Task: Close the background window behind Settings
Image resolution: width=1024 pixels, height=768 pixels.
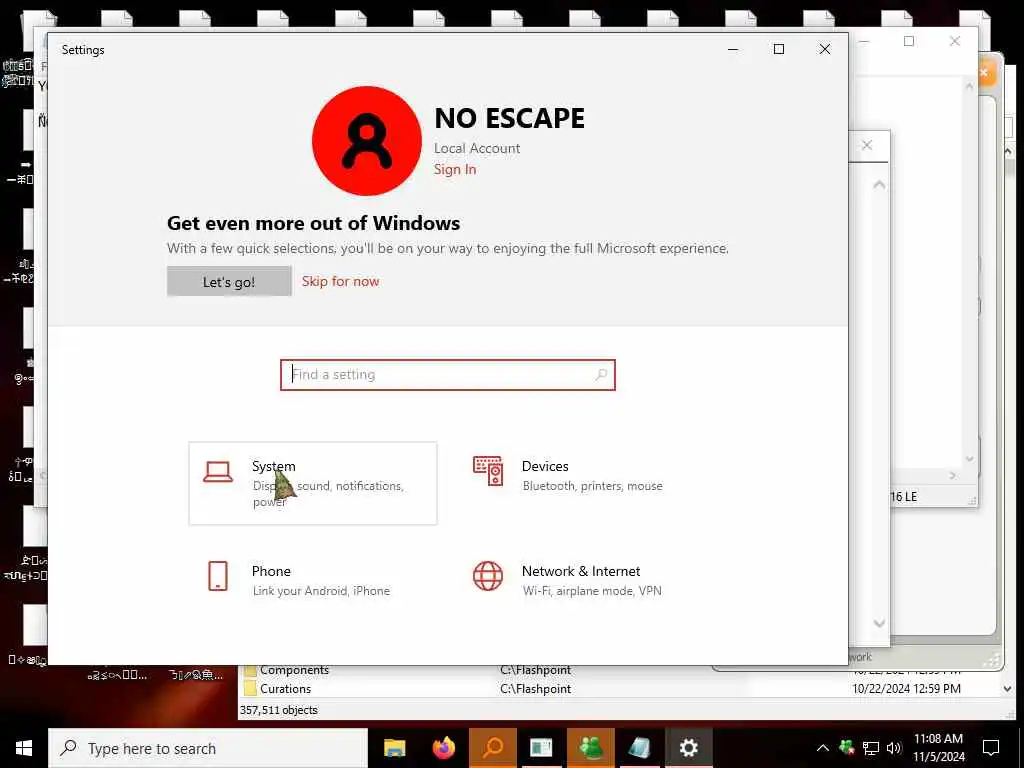Action: pyautogui.click(x=955, y=41)
